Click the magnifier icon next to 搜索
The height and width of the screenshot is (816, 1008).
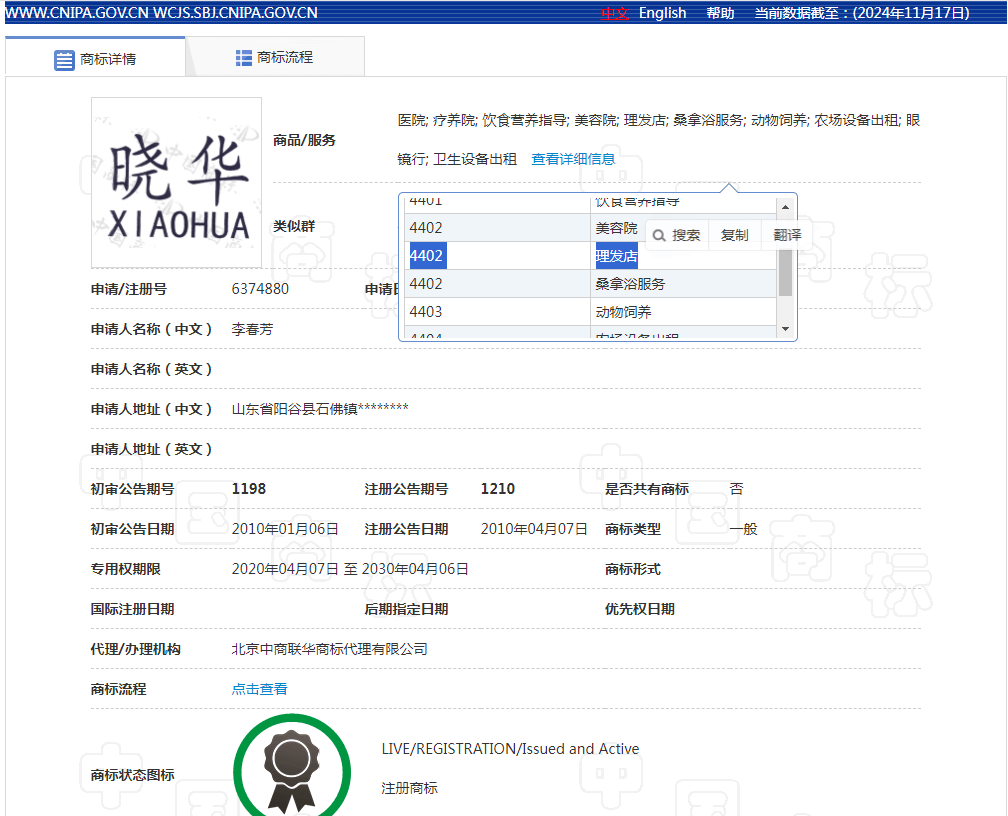(x=659, y=234)
